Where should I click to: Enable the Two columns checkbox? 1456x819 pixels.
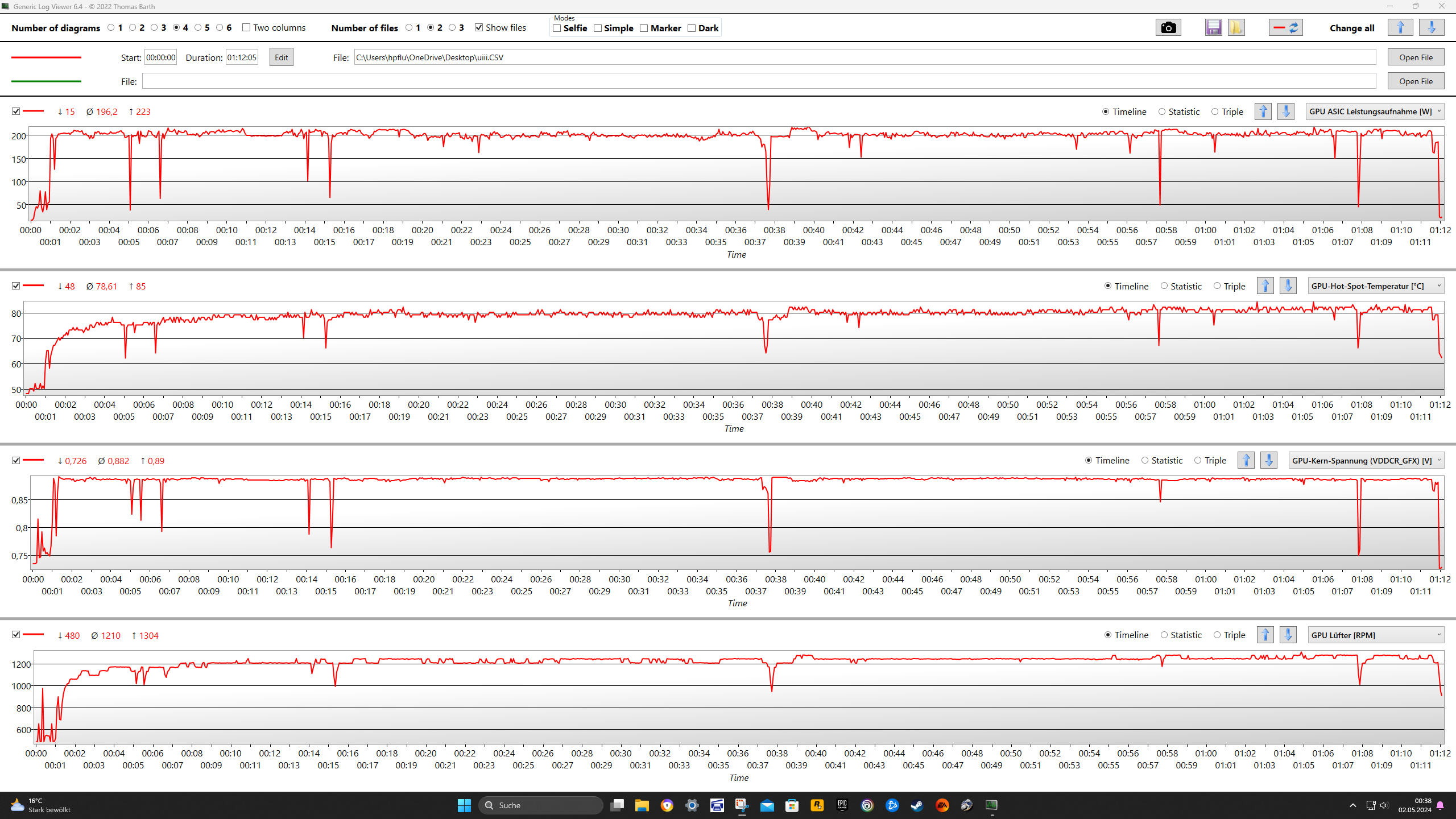coord(246,28)
